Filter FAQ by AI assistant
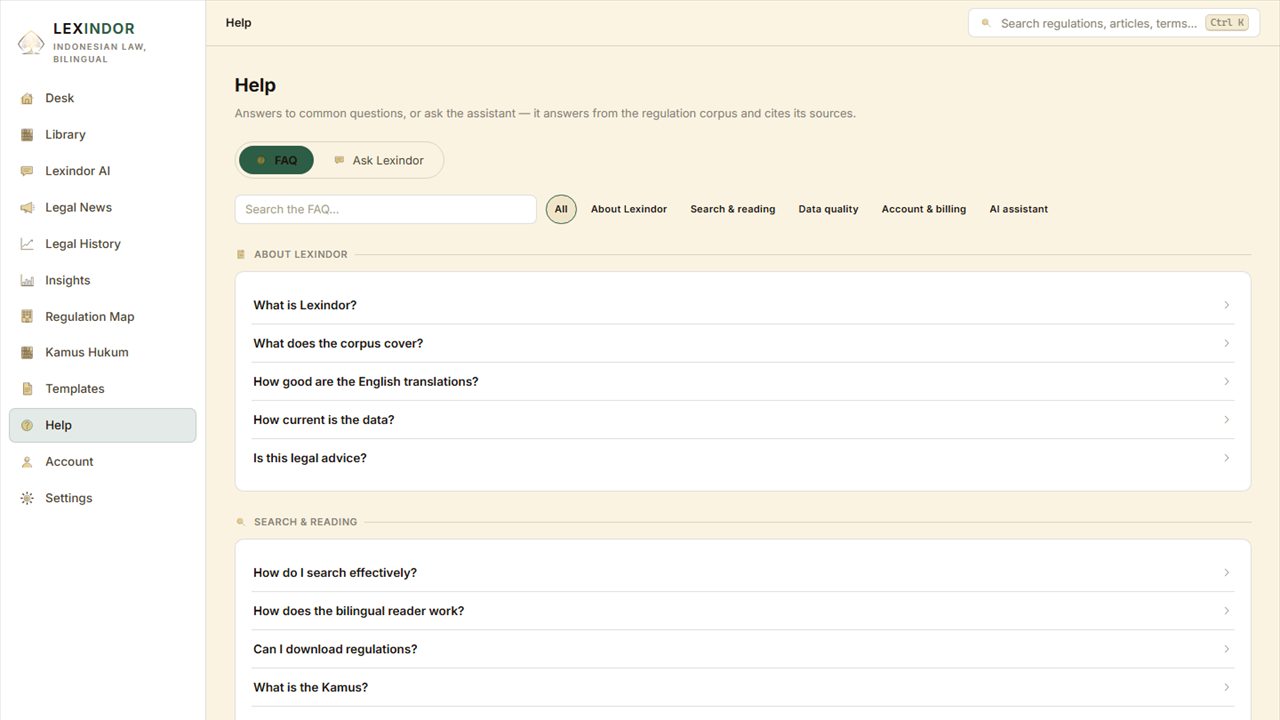Screen dimensions: 1280x720 (1019, 209)
